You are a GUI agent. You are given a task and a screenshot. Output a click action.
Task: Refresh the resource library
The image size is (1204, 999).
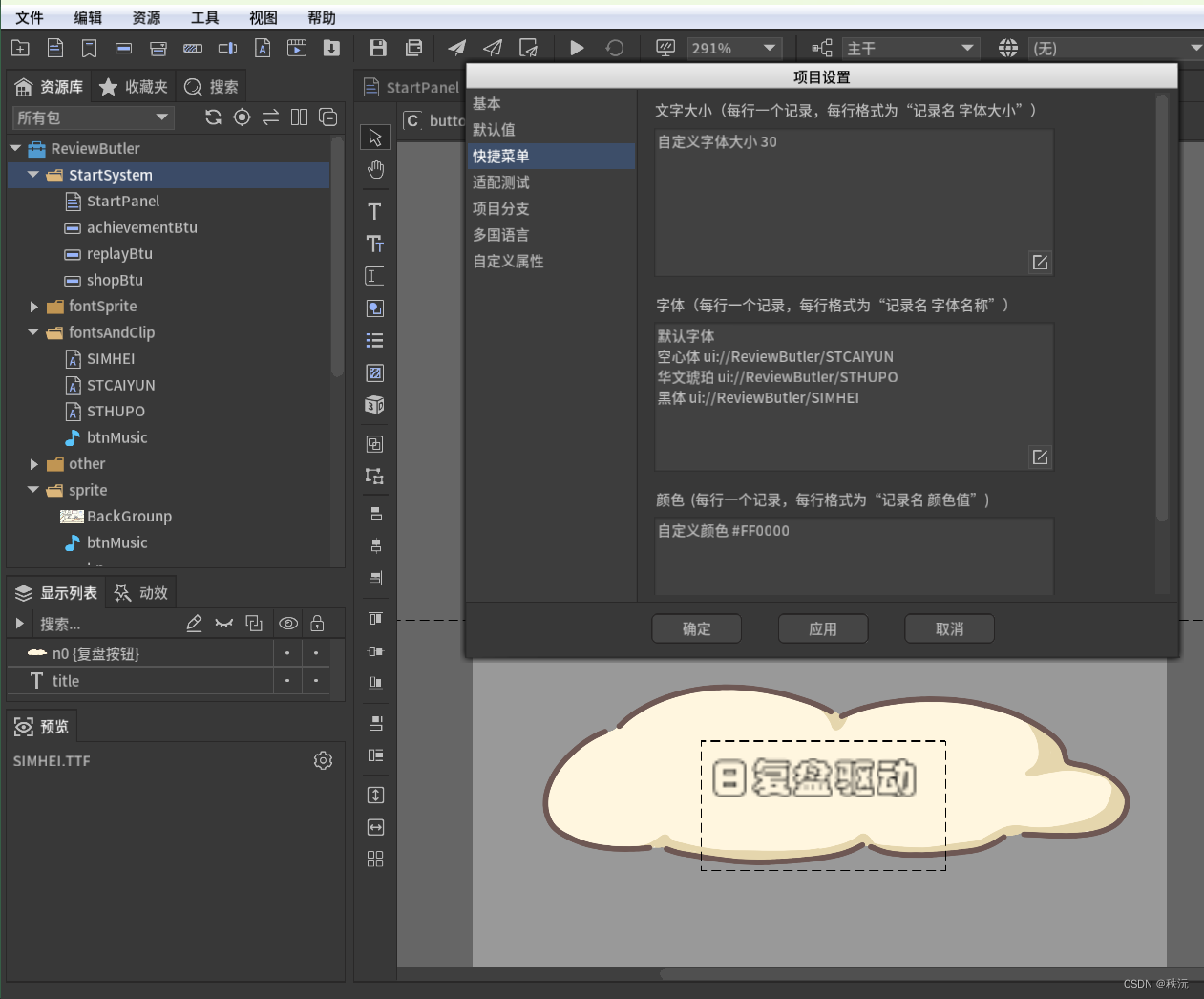point(213,117)
